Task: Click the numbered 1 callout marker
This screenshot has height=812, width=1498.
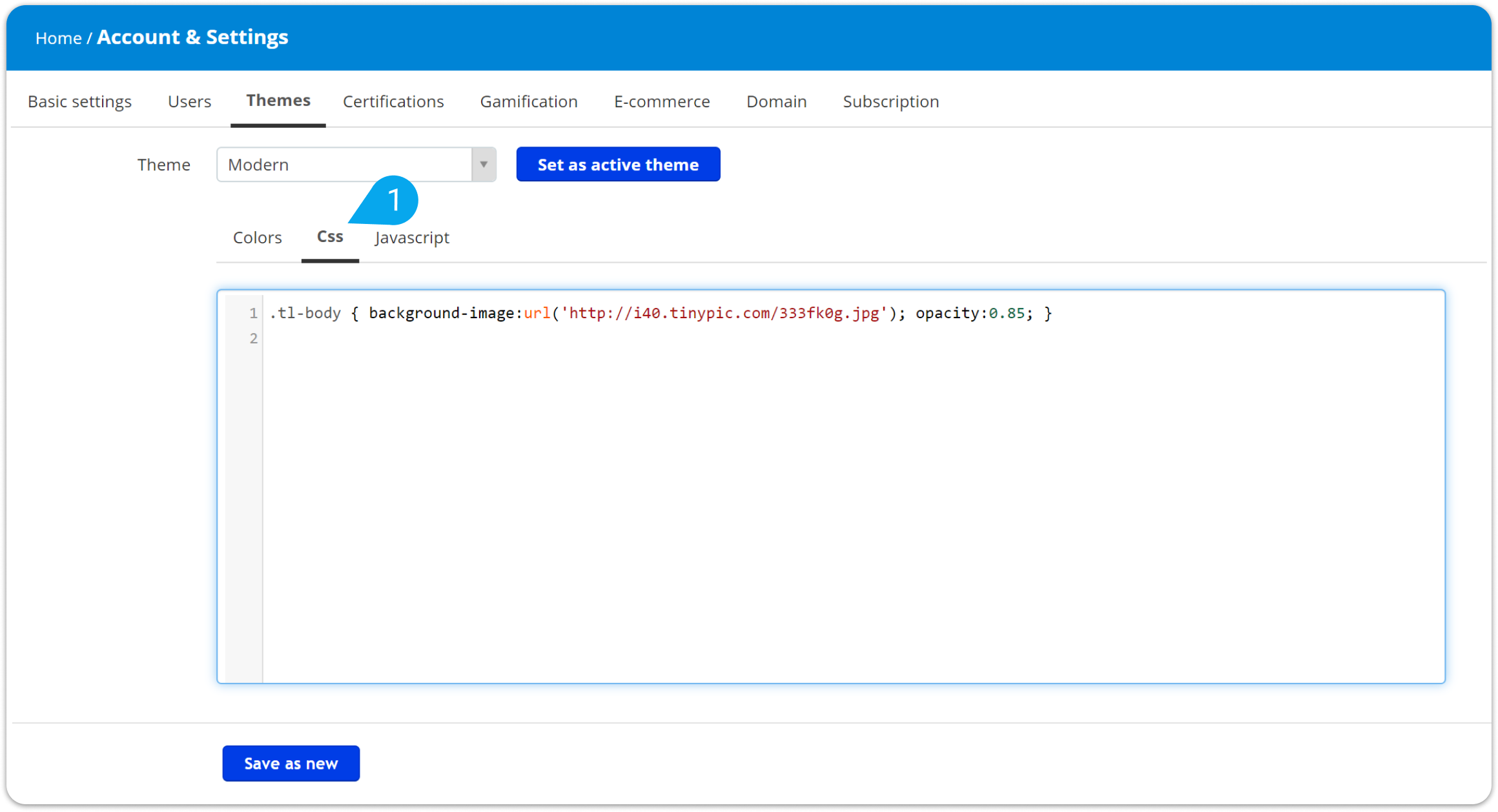Action: [x=393, y=200]
